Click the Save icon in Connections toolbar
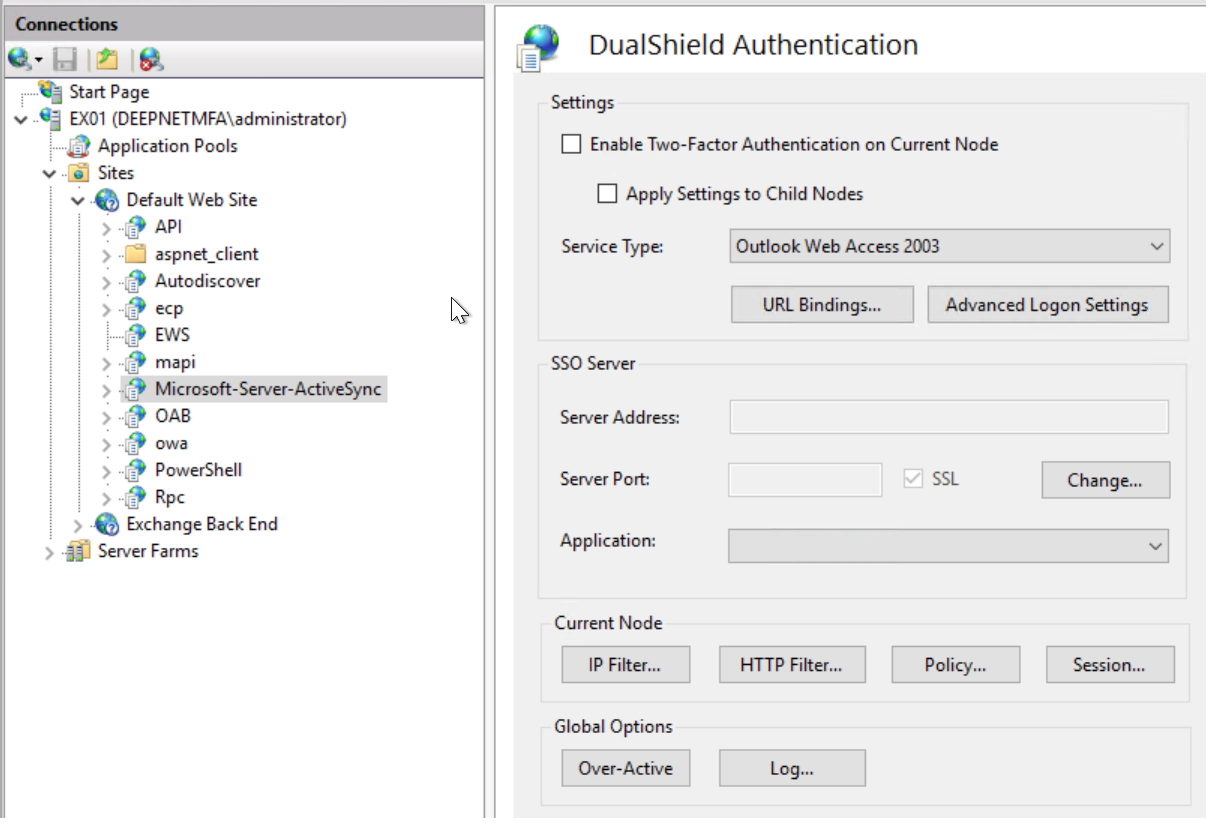 [65, 60]
